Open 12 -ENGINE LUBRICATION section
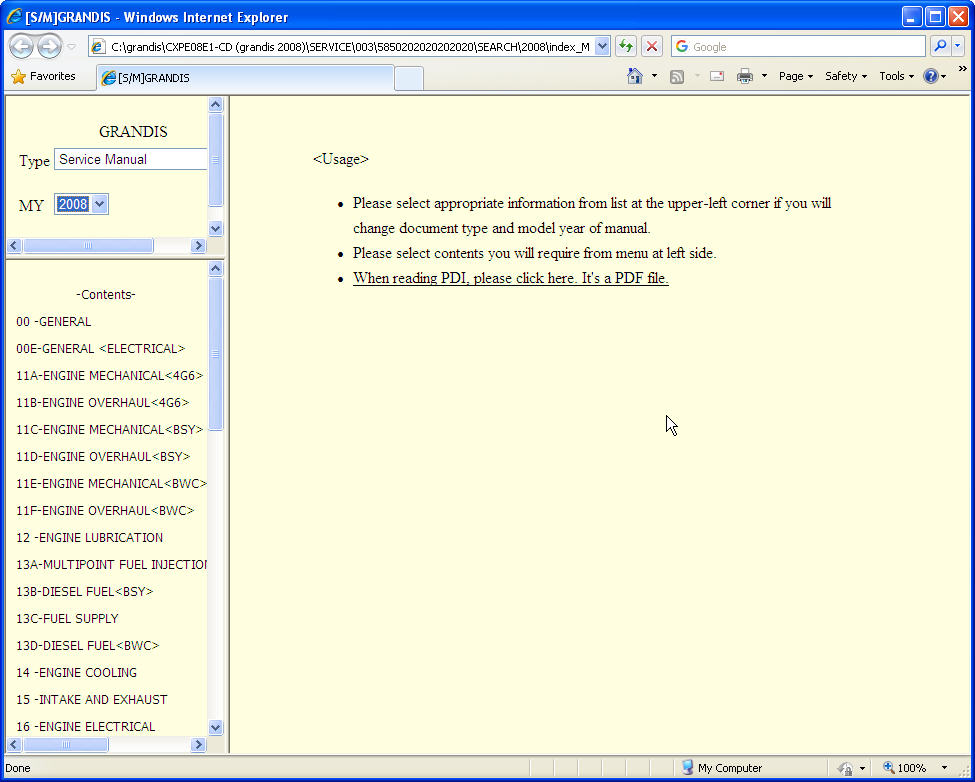 click(x=90, y=538)
